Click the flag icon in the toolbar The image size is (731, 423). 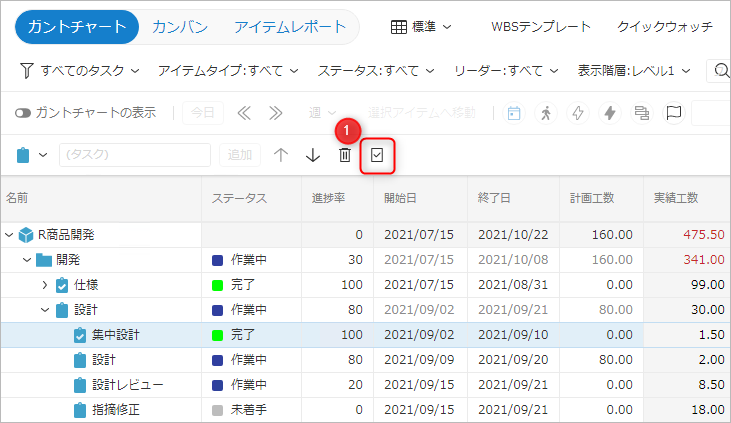click(674, 113)
